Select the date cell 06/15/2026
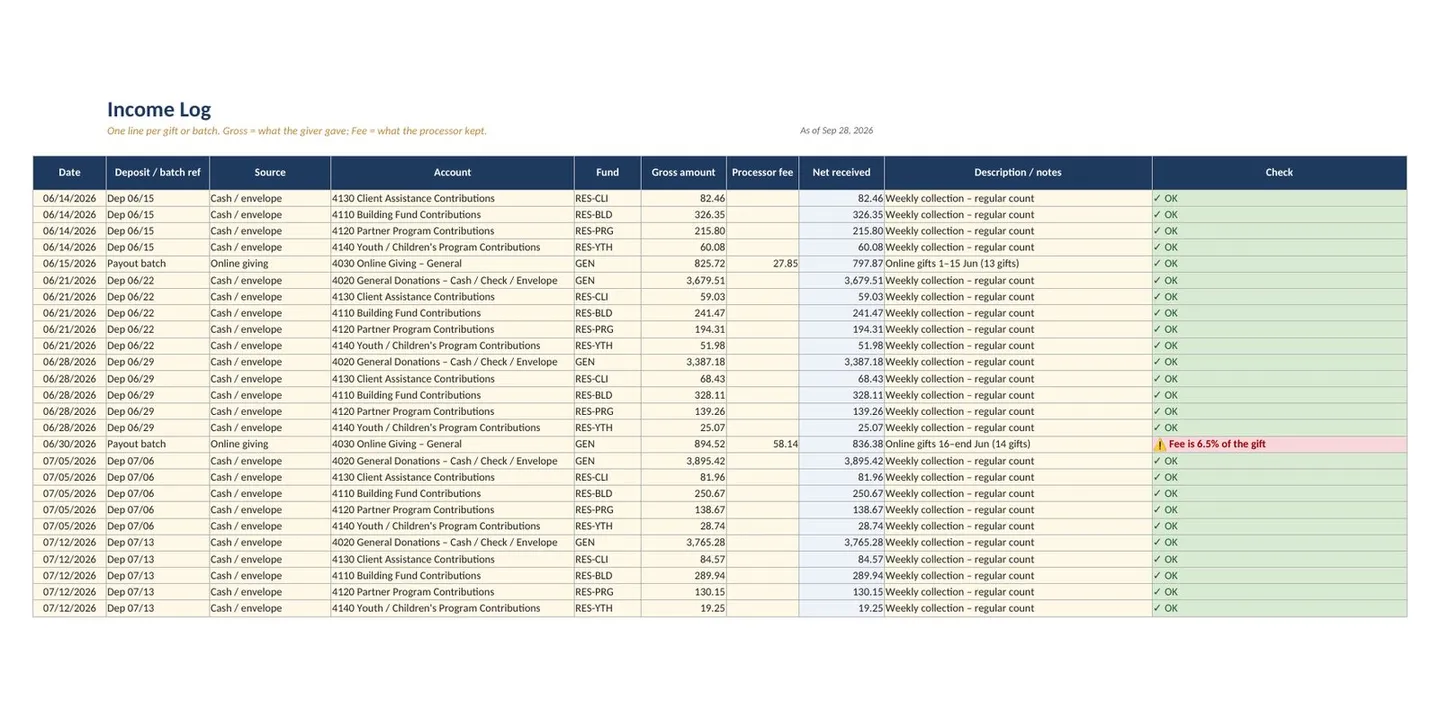 (69, 264)
